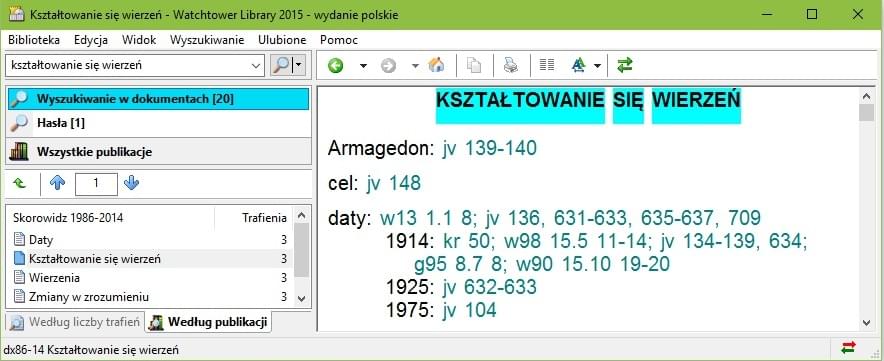Click the Daty row document icon
Screen dimensions: 884x361
[20, 240]
